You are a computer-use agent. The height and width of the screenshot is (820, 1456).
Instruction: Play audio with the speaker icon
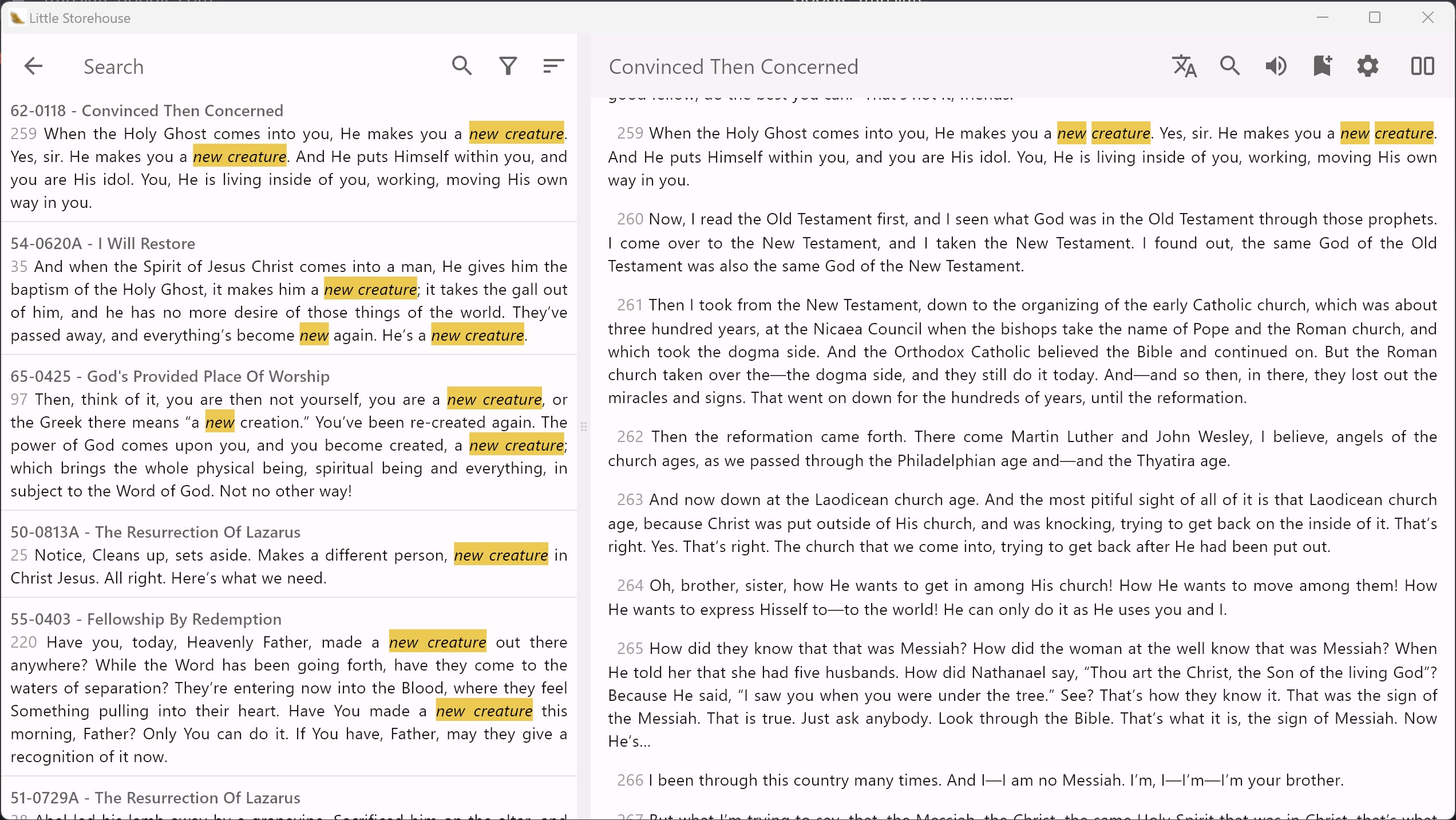pyautogui.click(x=1276, y=66)
